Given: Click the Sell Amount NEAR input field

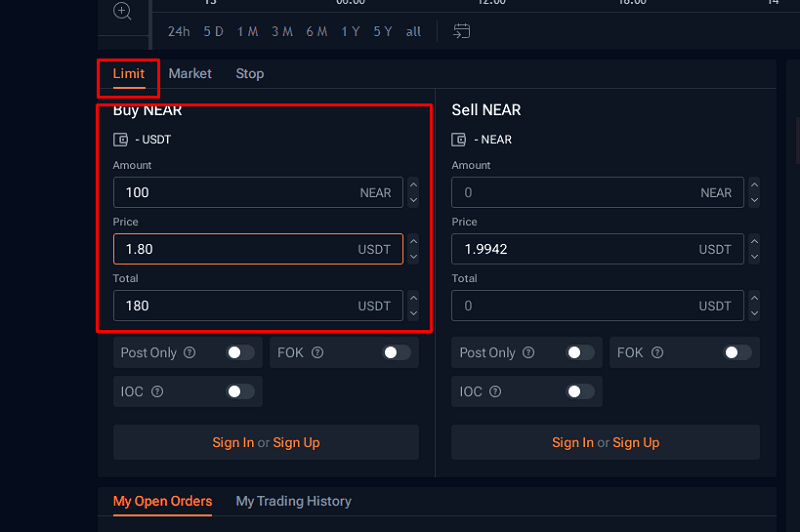Looking at the screenshot, I should [x=597, y=192].
